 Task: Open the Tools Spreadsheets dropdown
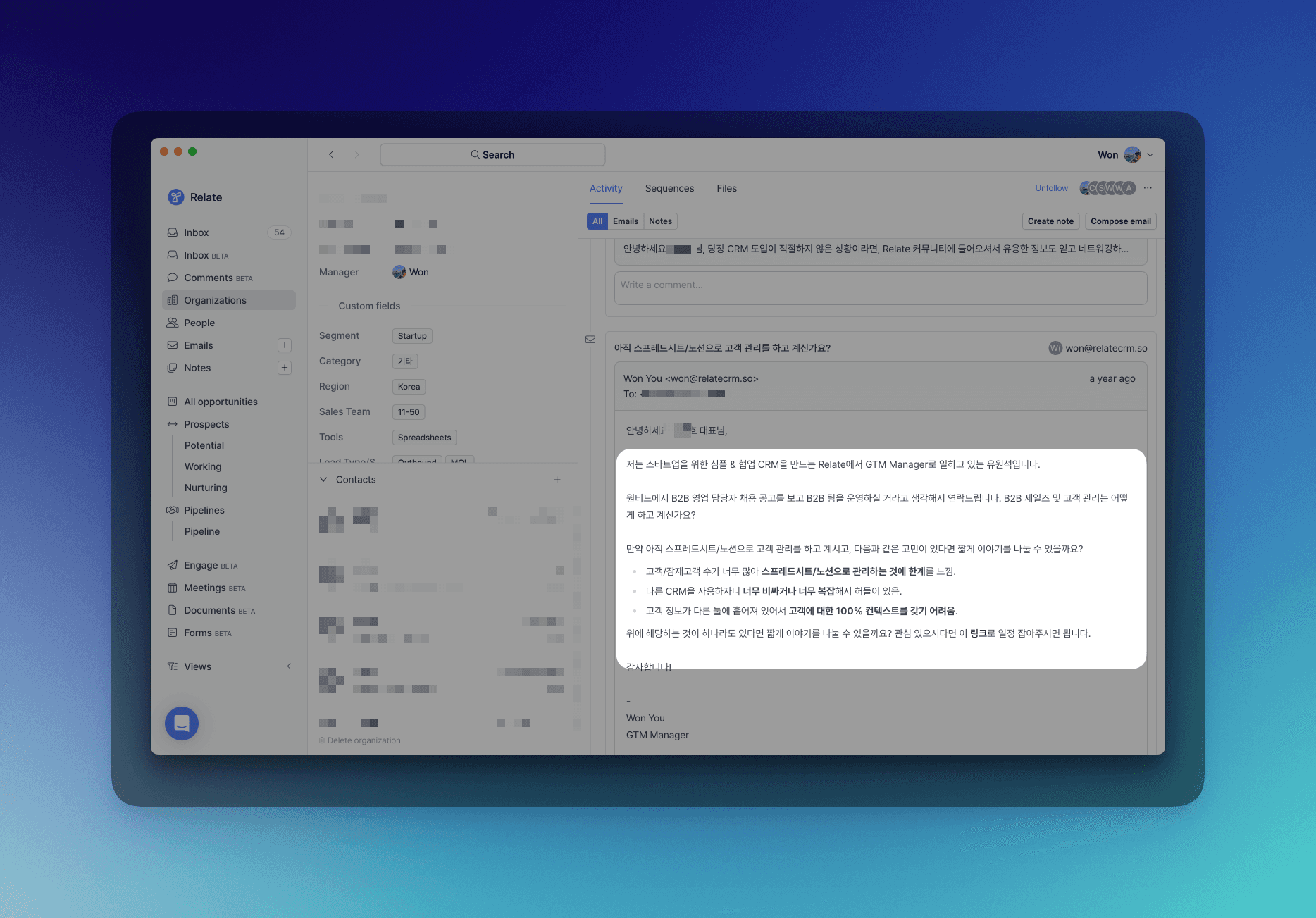pyautogui.click(x=424, y=438)
